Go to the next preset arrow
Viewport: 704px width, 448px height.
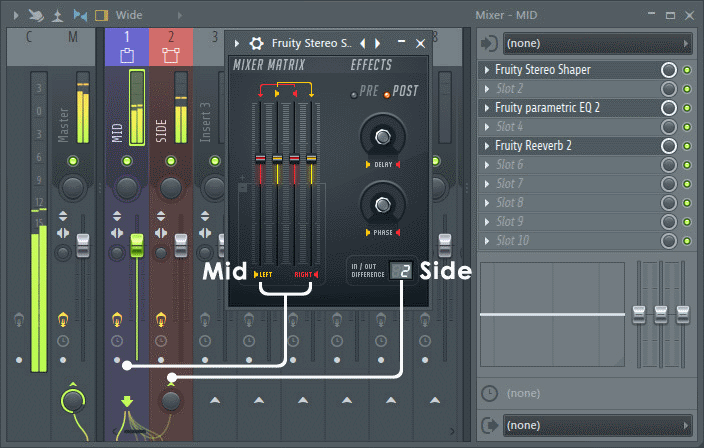[x=377, y=43]
